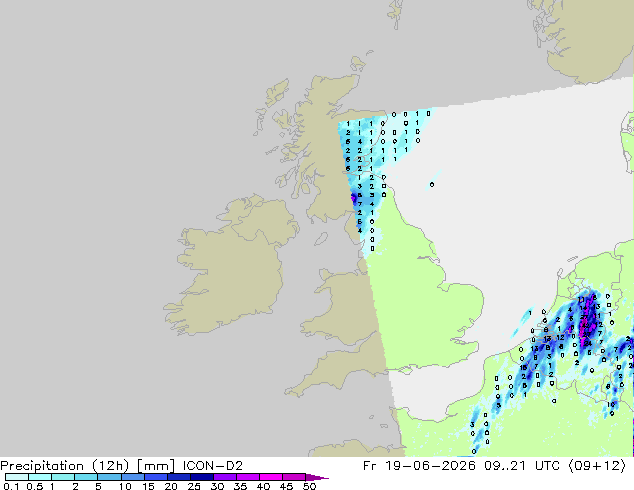Click the 1–2 mm legend color box

coord(63,477)
